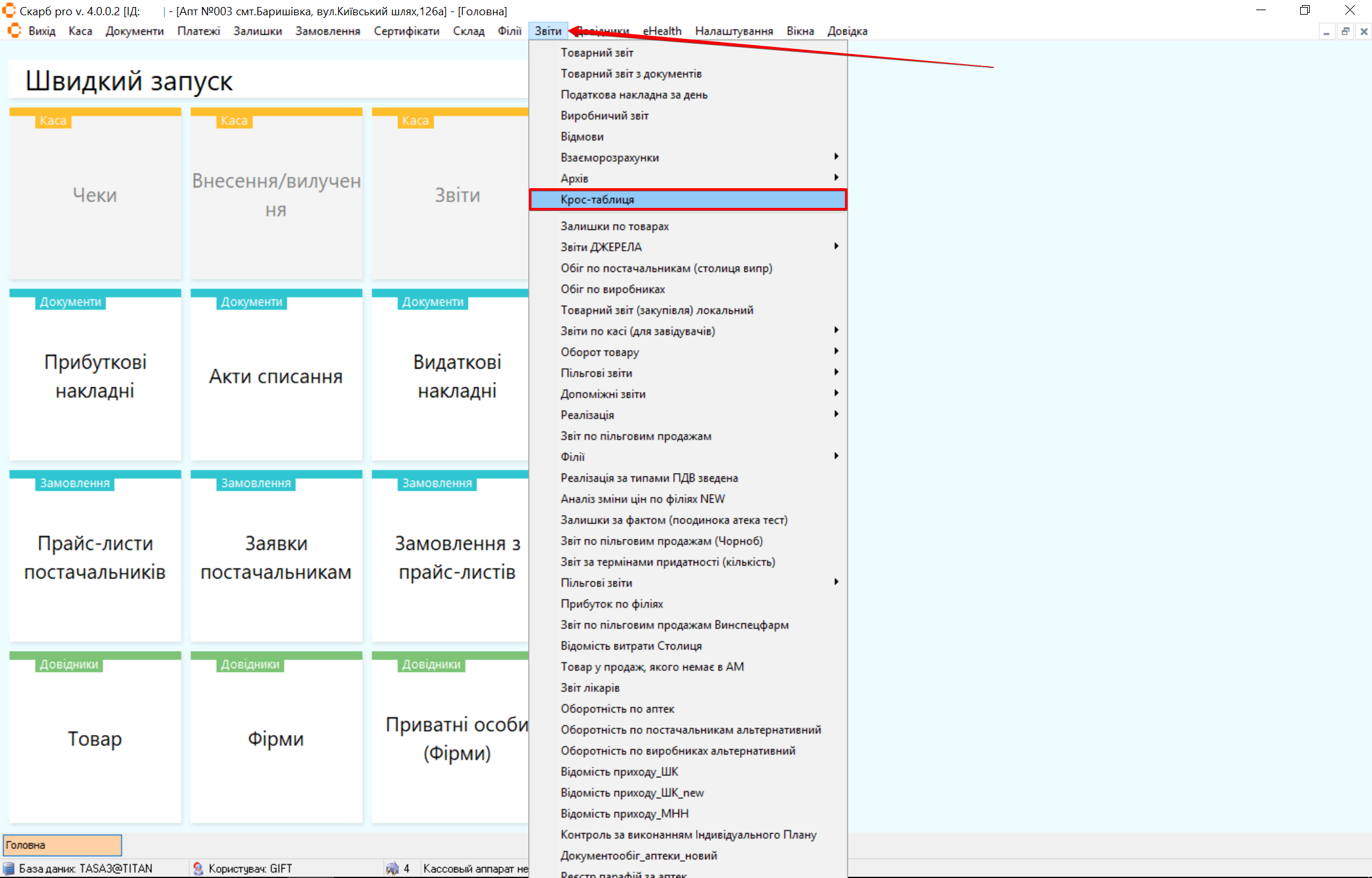The width and height of the screenshot is (1372, 878).
Task: Switch to the Головна window tab
Action: pyautogui.click(x=62, y=845)
